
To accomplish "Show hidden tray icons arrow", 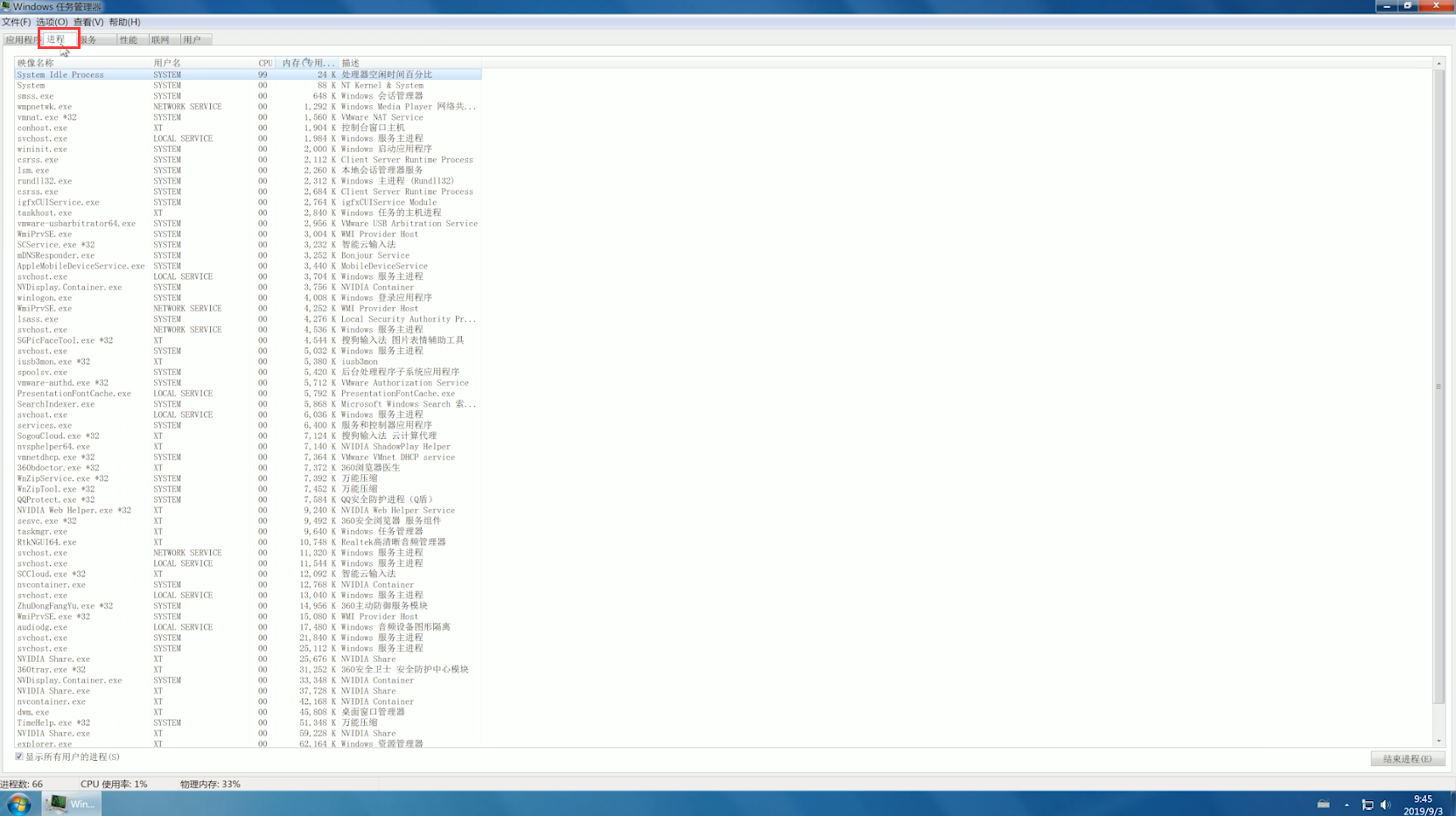I will (1347, 805).
